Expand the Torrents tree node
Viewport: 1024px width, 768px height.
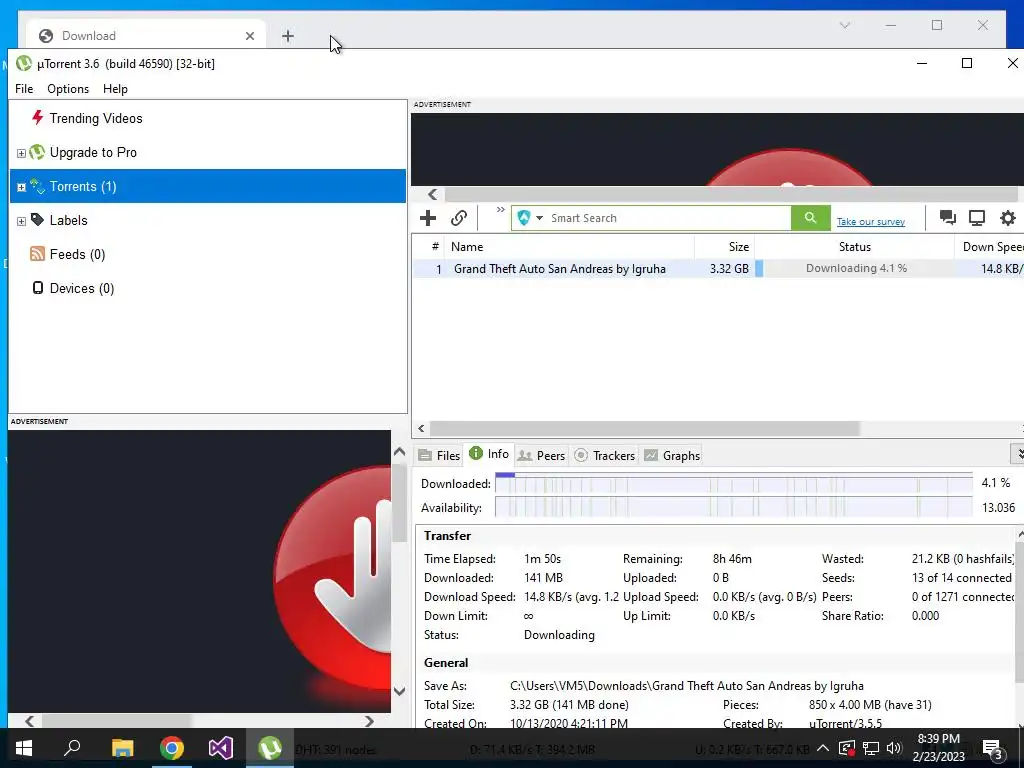[21, 187]
